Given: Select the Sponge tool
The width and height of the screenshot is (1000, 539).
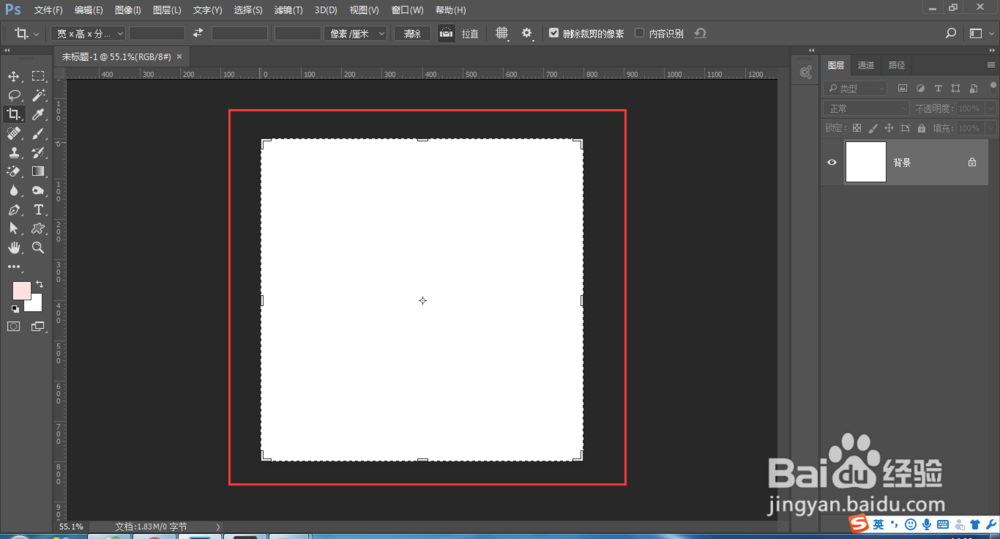Looking at the screenshot, I should (x=38, y=191).
